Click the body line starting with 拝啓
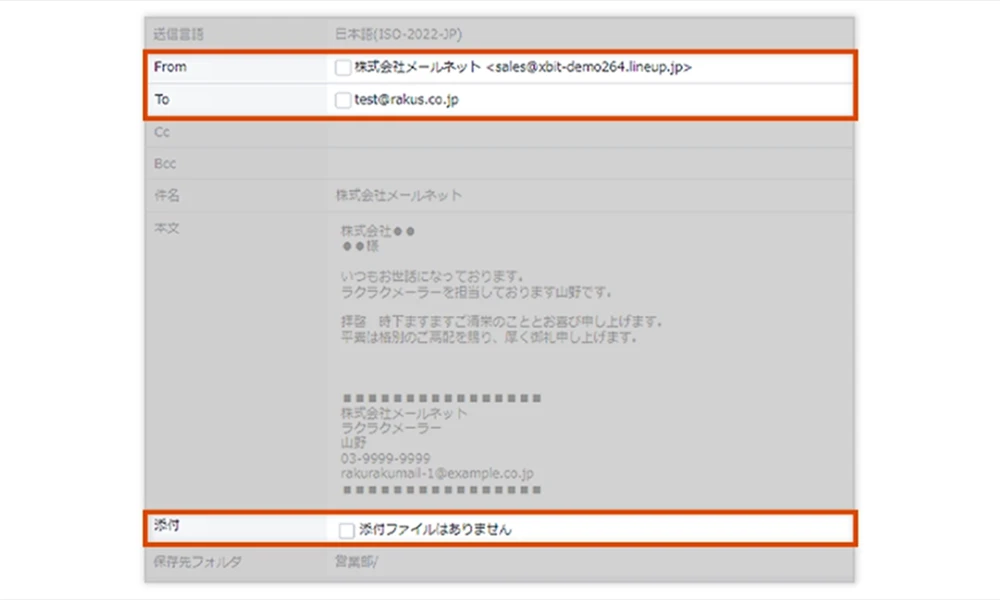This screenshot has height=600, width=1000. coord(502,322)
